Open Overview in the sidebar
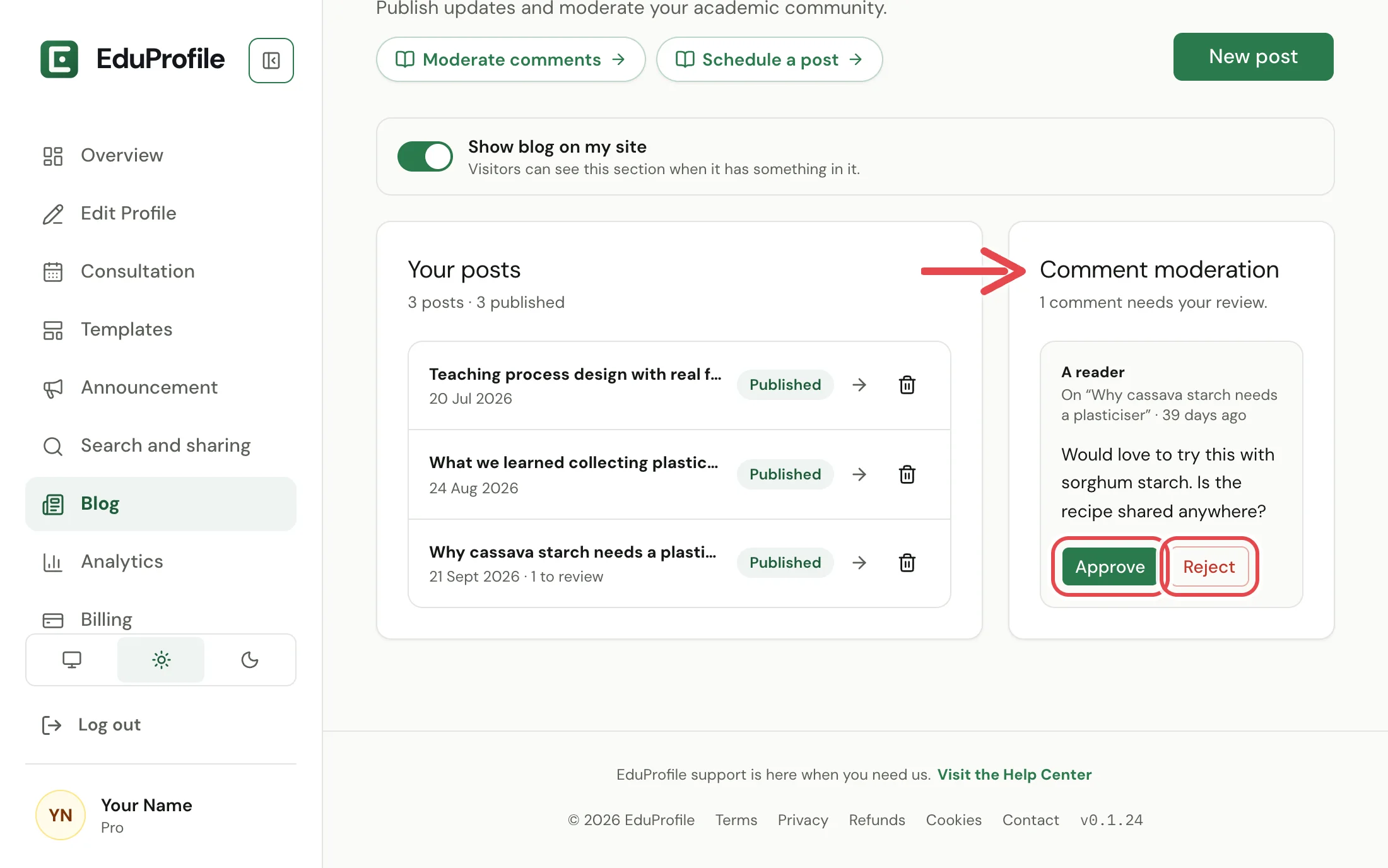1388x868 pixels. (x=161, y=155)
